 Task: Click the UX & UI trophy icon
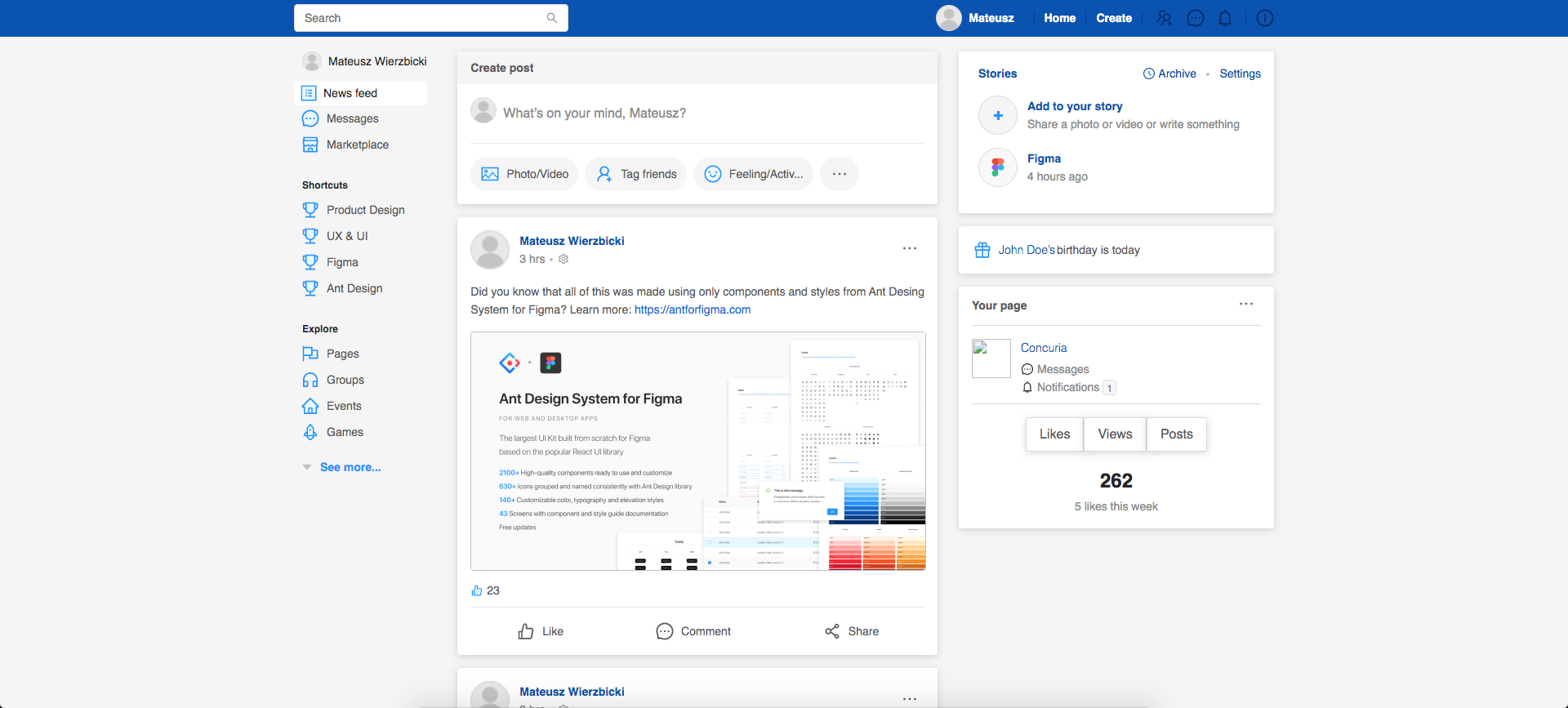pos(310,236)
